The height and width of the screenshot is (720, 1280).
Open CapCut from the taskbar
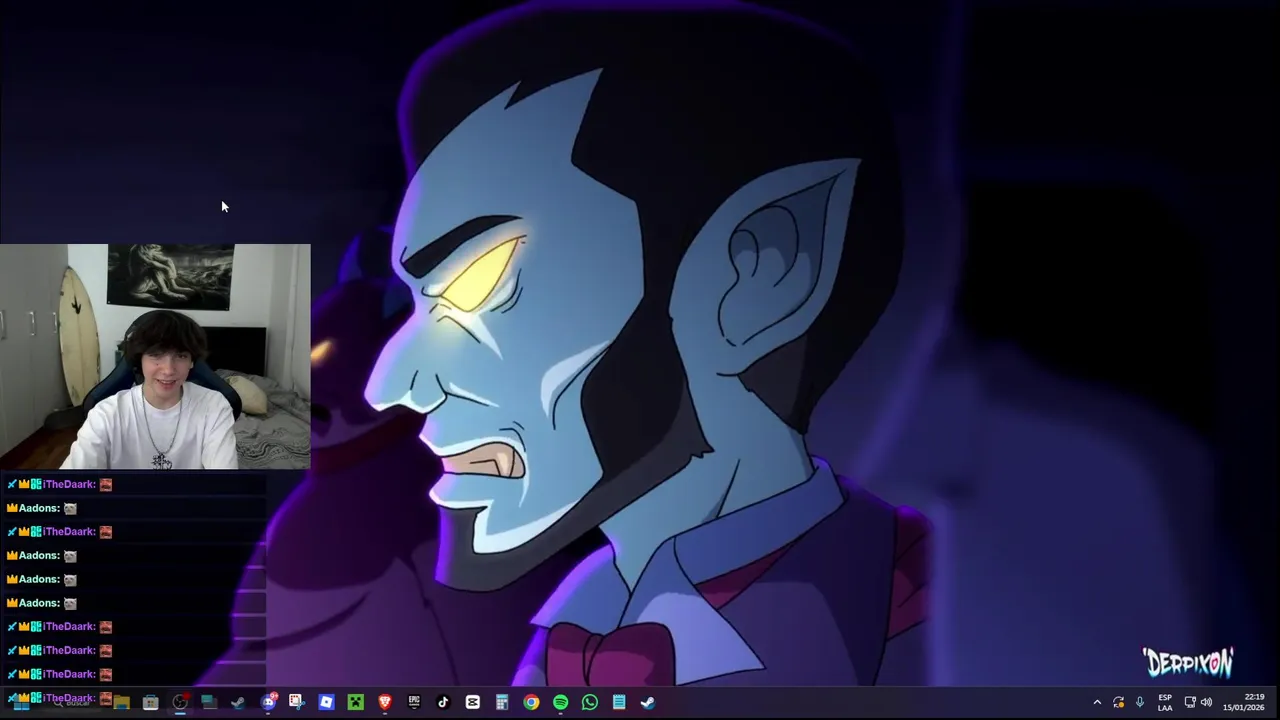473,702
